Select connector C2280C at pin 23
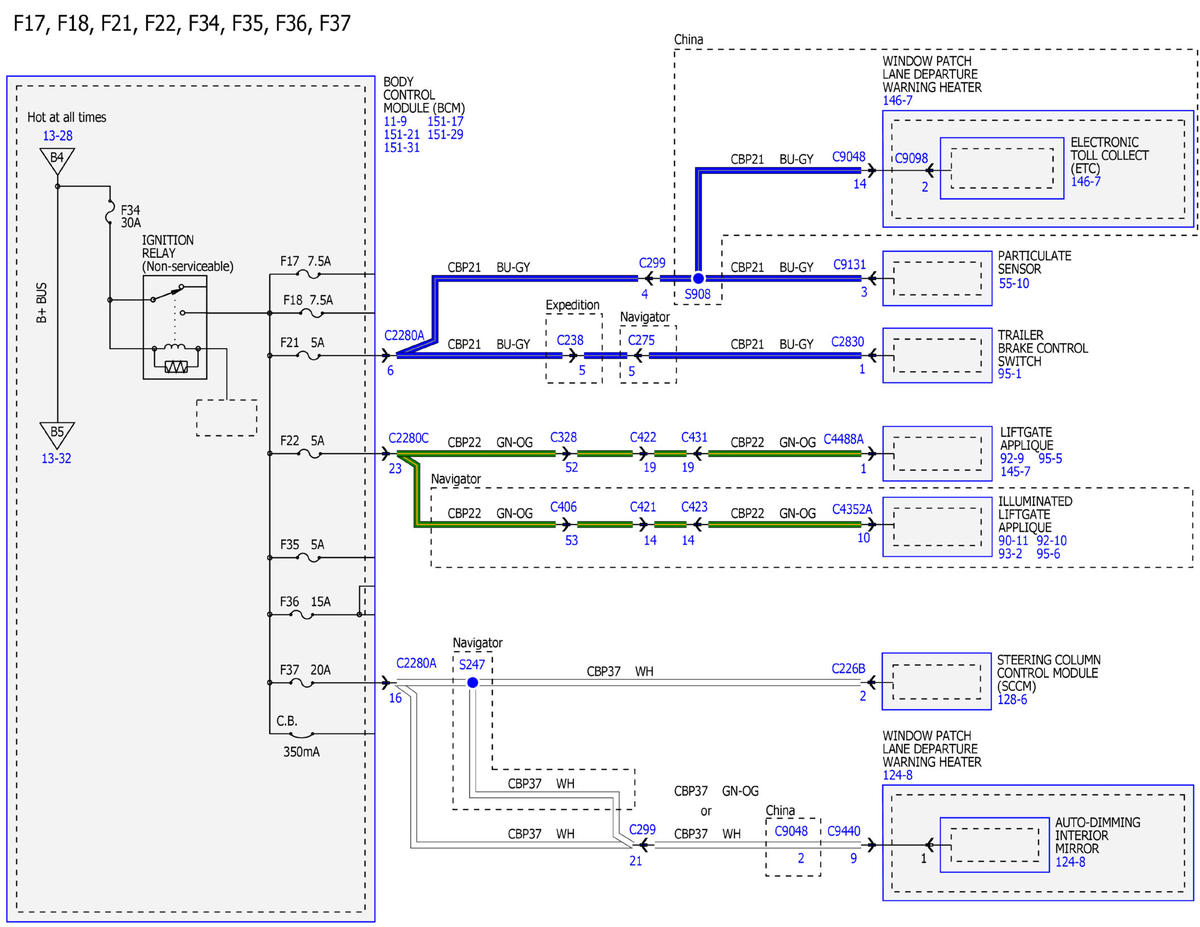The width and height of the screenshot is (1200, 927). [409, 438]
